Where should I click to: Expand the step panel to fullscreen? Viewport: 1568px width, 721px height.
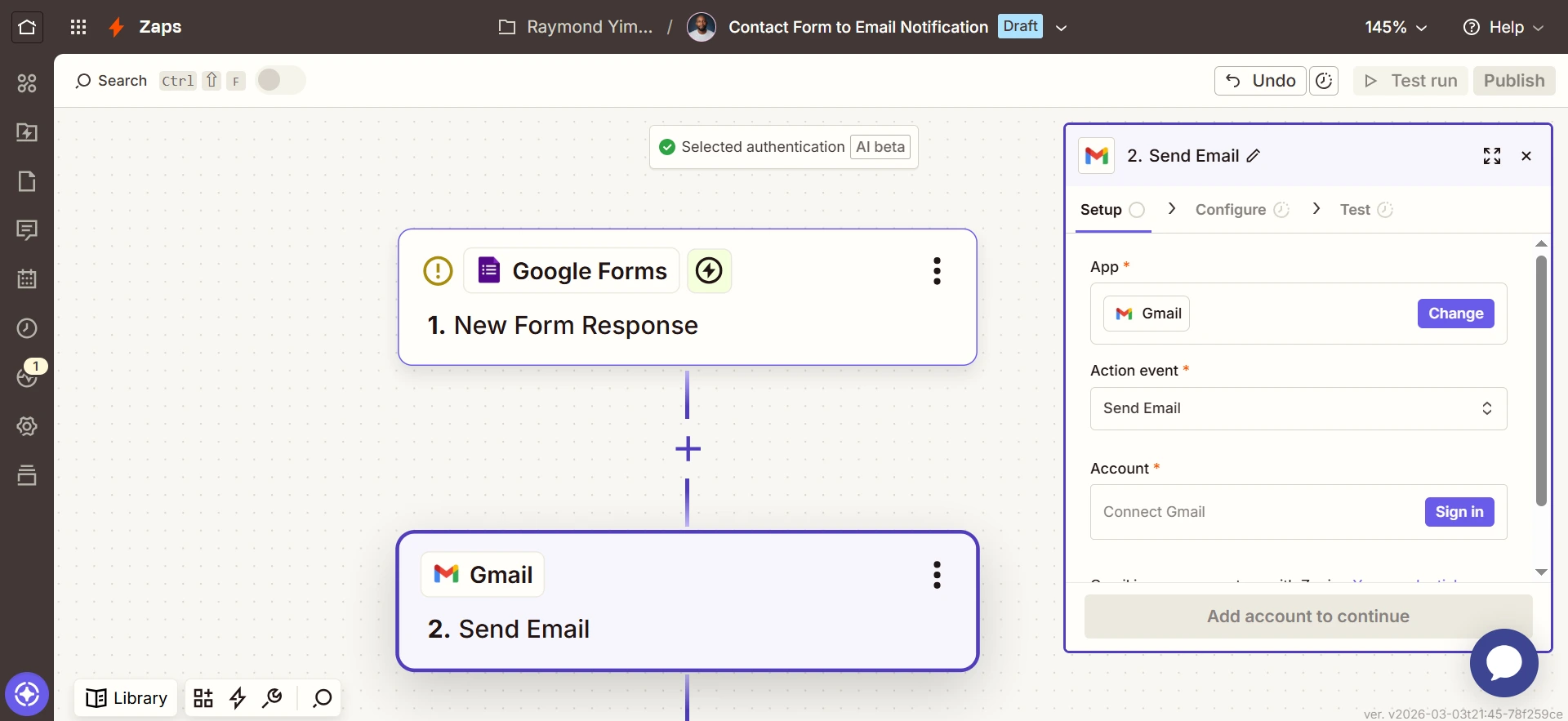click(x=1491, y=156)
